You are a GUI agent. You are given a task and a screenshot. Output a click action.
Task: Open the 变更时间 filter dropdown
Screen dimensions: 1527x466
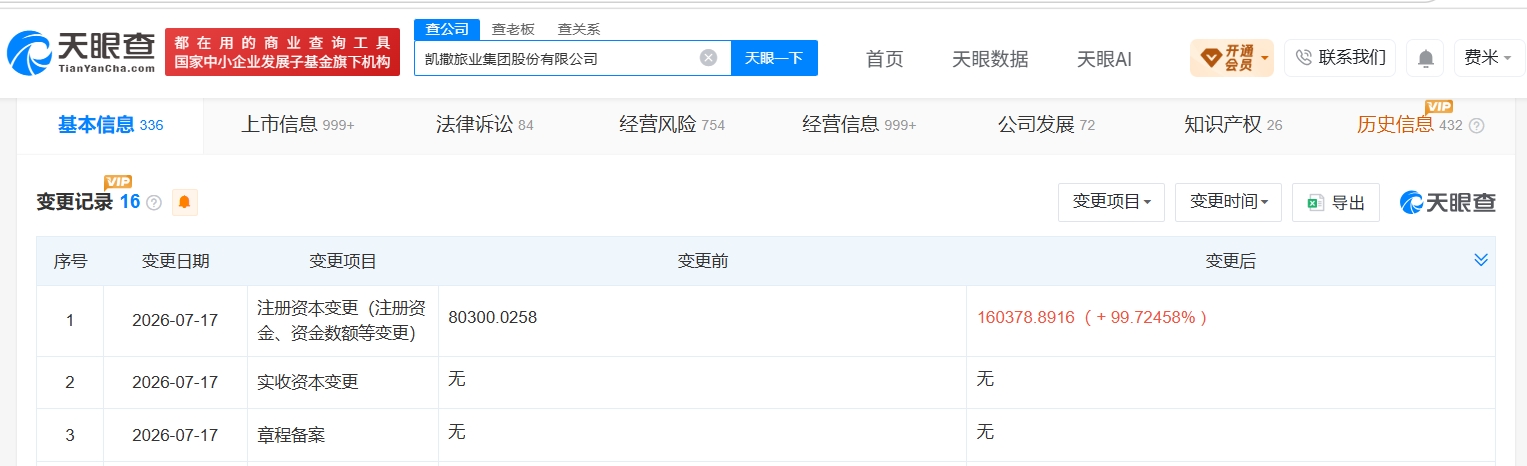(1228, 202)
